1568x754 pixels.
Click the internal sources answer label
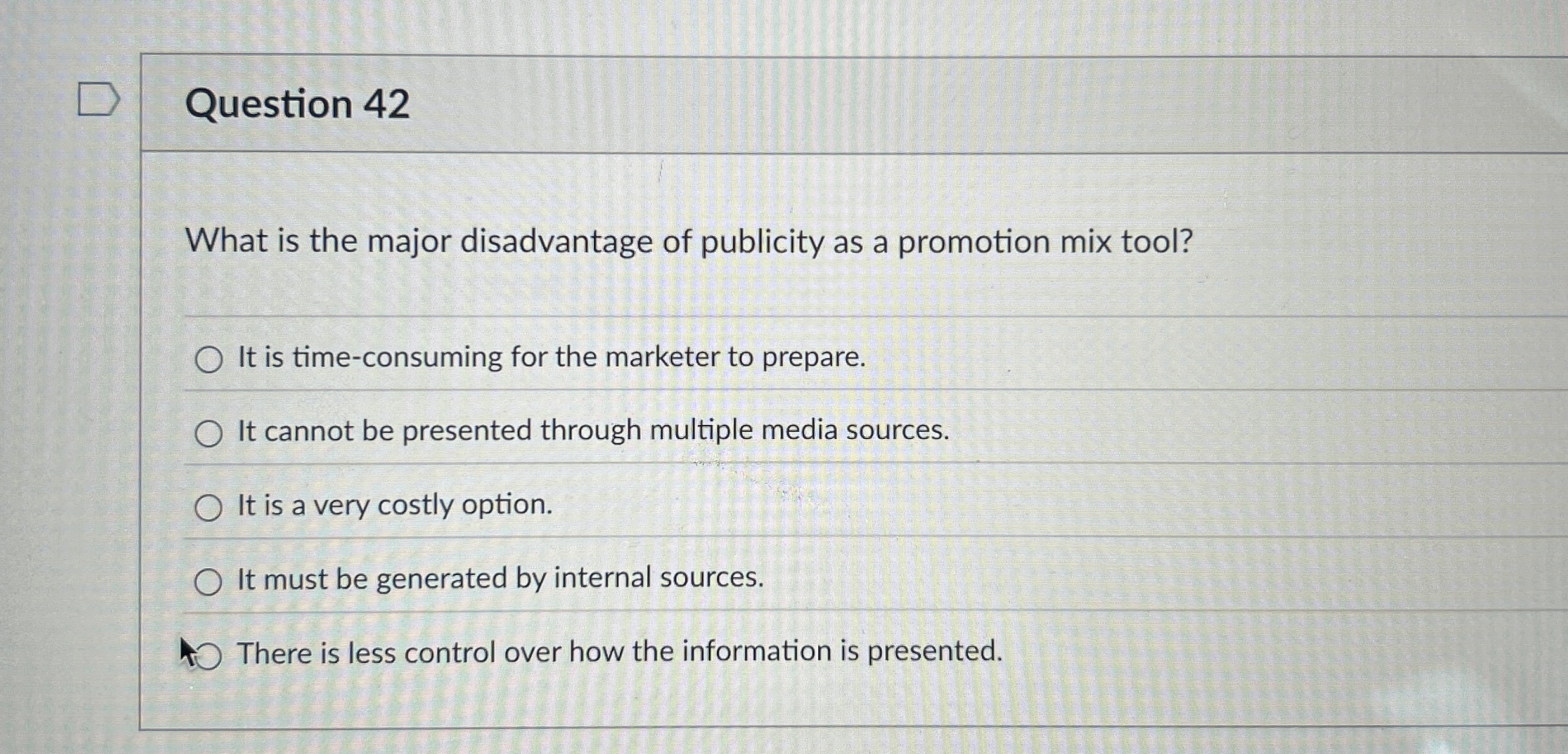point(499,578)
